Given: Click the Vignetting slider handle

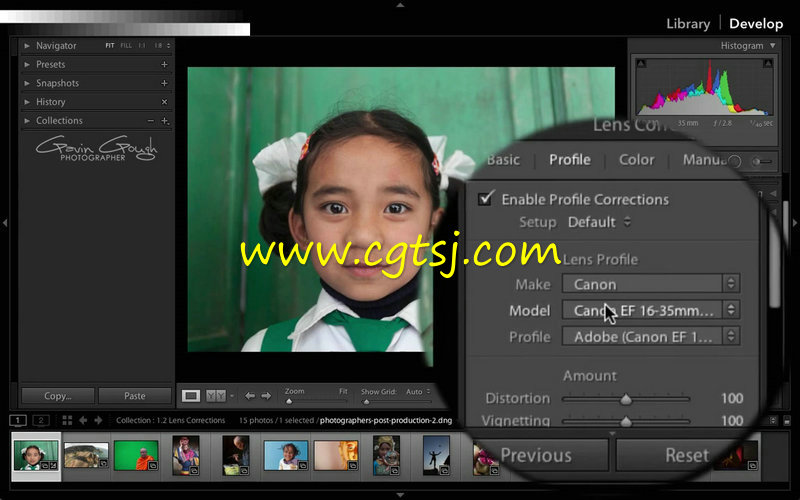Looking at the screenshot, I should pyautogui.click(x=626, y=421).
